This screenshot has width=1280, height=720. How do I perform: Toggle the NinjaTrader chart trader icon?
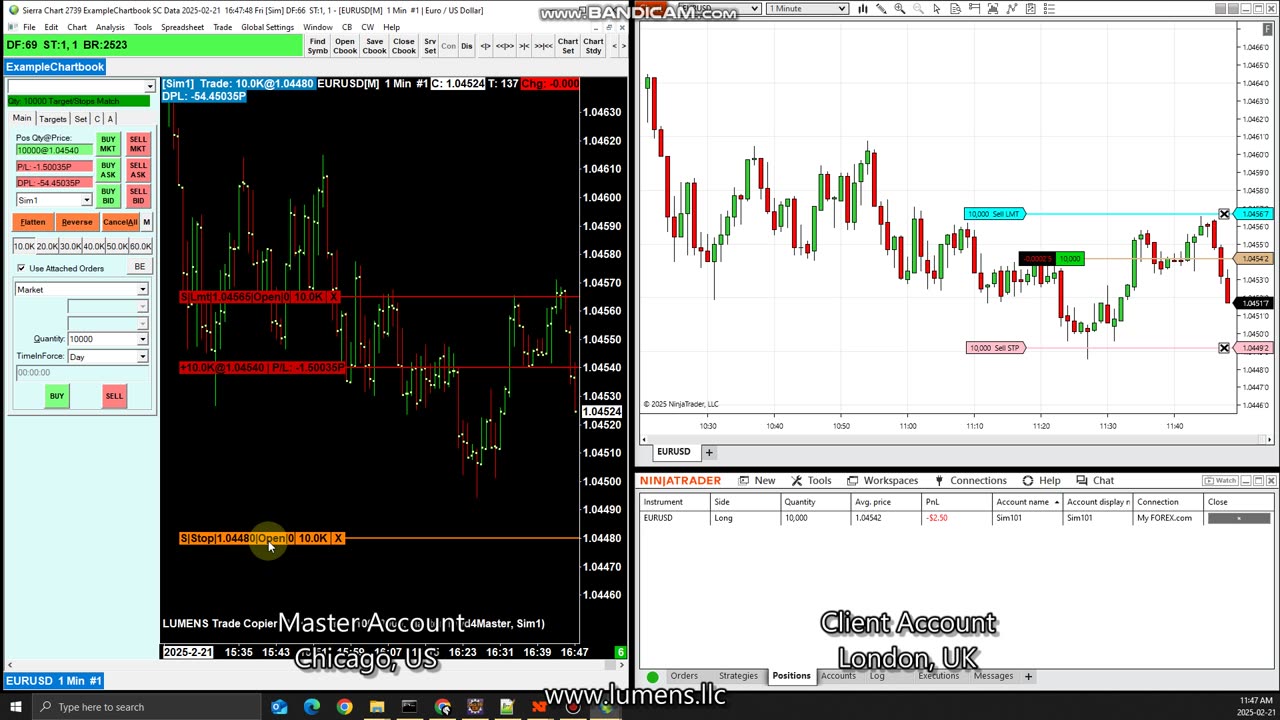(x=974, y=9)
